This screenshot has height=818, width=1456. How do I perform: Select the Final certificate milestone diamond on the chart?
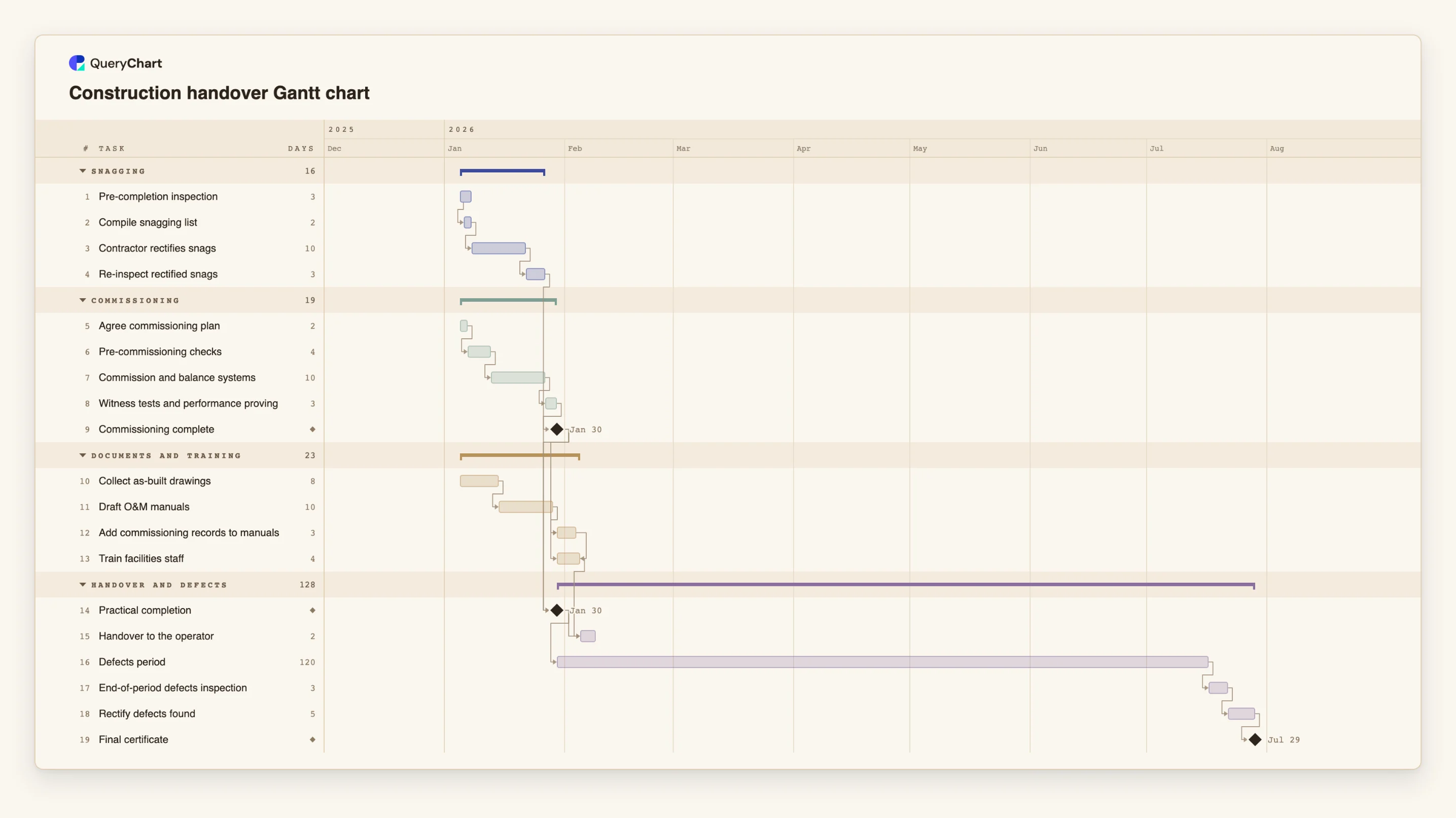(1255, 739)
